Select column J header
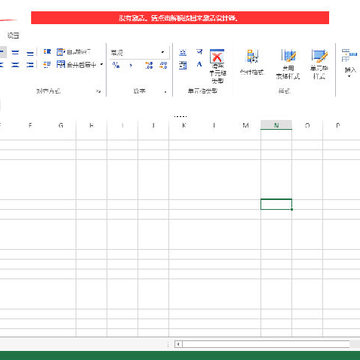Screen dimensions: 360x360 (153, 125)
